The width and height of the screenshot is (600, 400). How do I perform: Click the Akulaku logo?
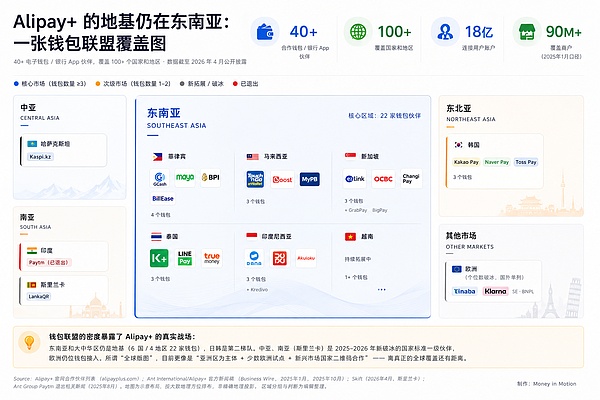[306, 258]
